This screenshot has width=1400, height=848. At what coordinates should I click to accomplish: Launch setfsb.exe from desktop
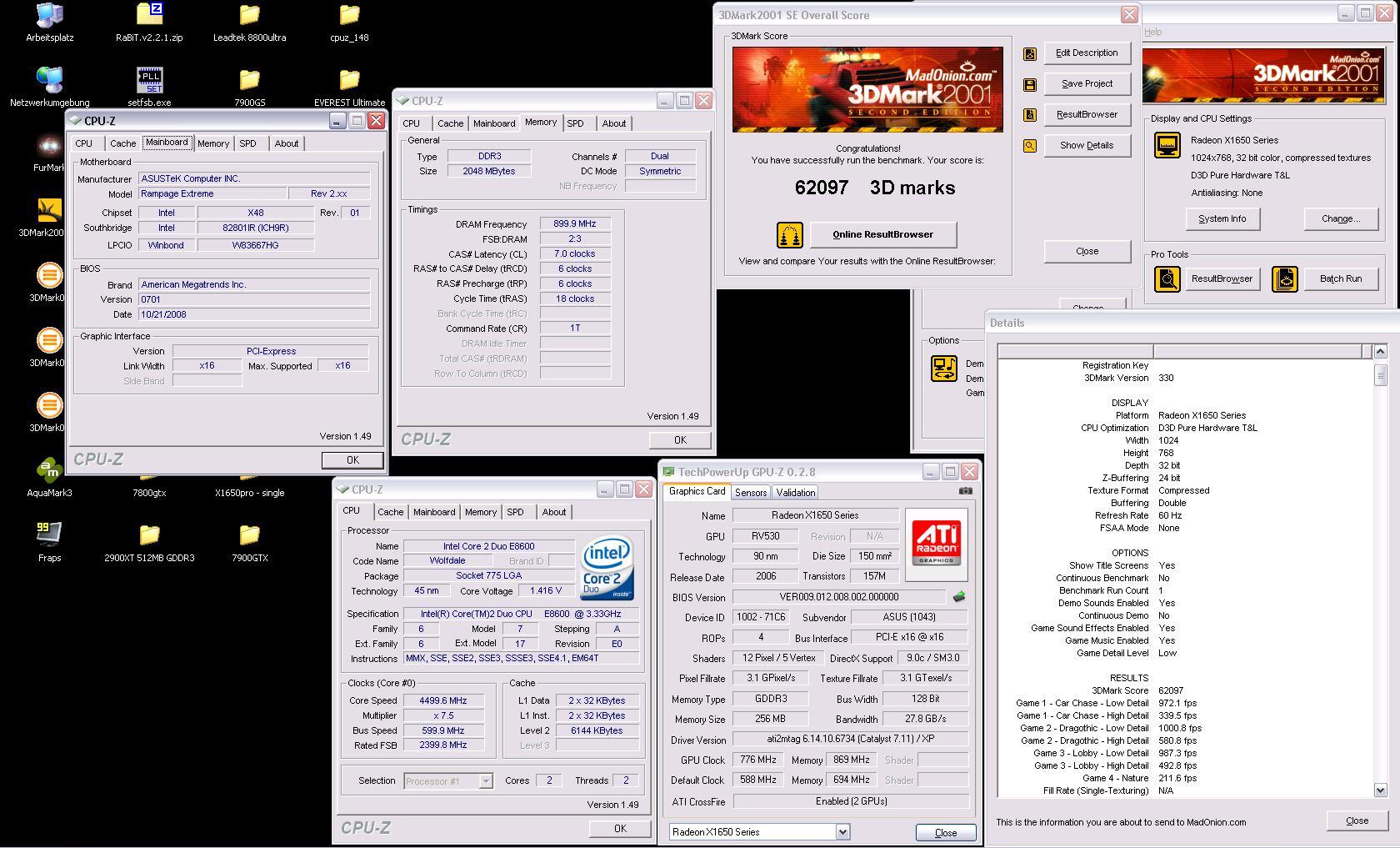pos(149,80)
